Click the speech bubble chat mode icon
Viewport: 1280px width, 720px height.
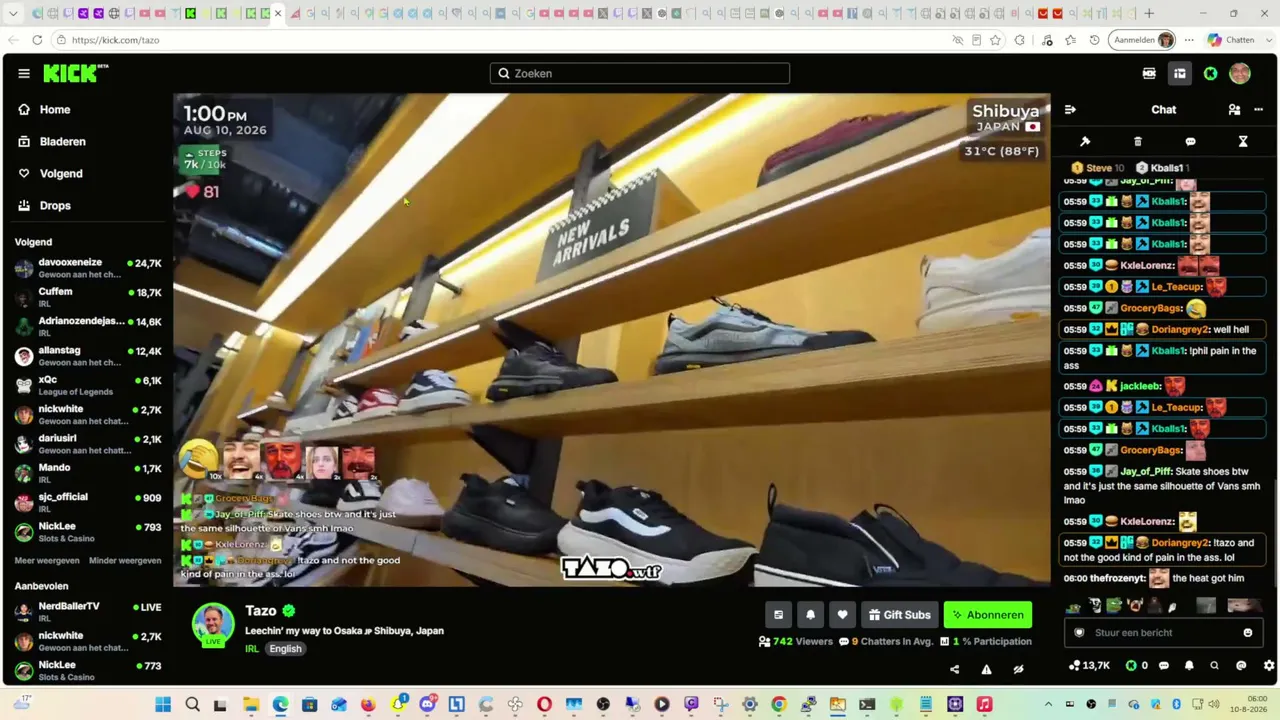point(1190,142)
